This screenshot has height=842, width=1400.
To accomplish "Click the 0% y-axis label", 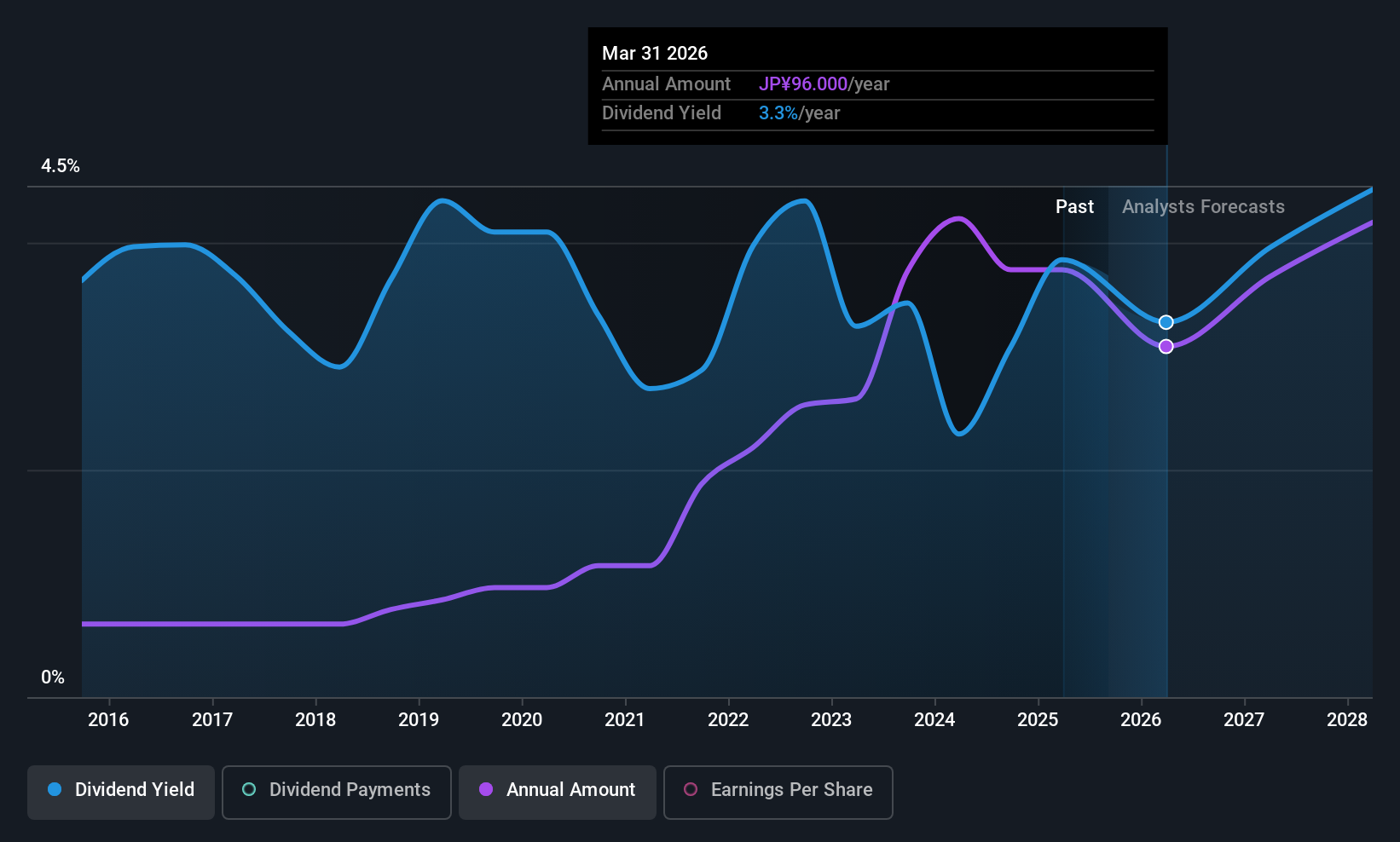I will coord(53,677).
